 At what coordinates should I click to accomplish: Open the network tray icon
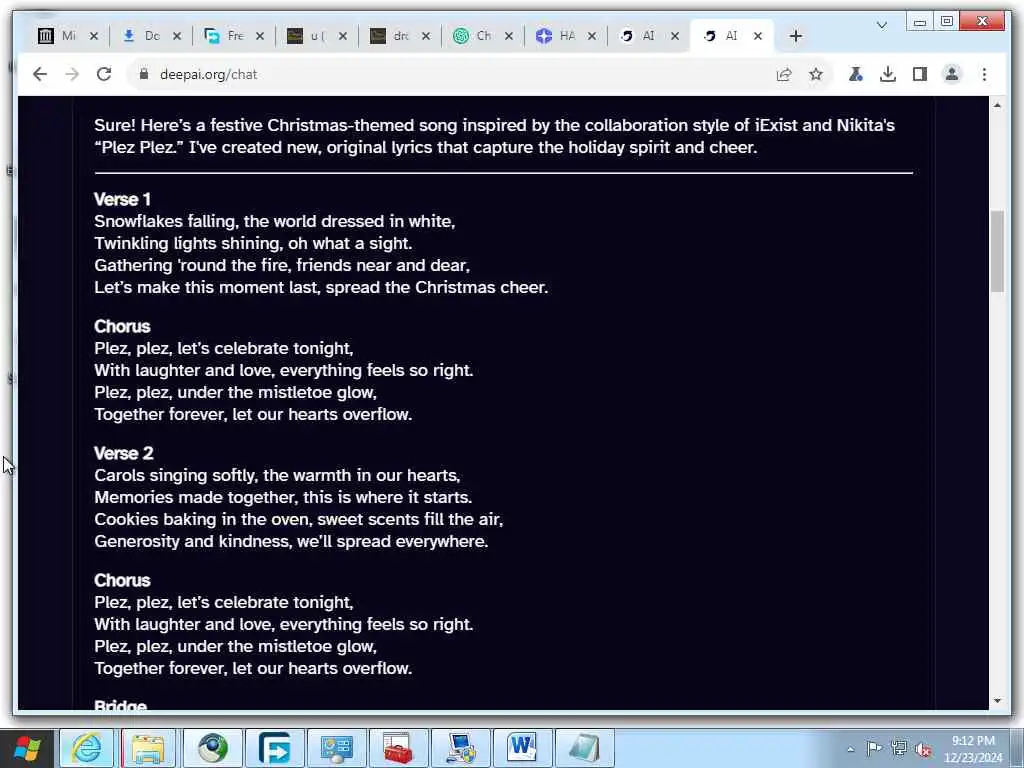point(899,748)
